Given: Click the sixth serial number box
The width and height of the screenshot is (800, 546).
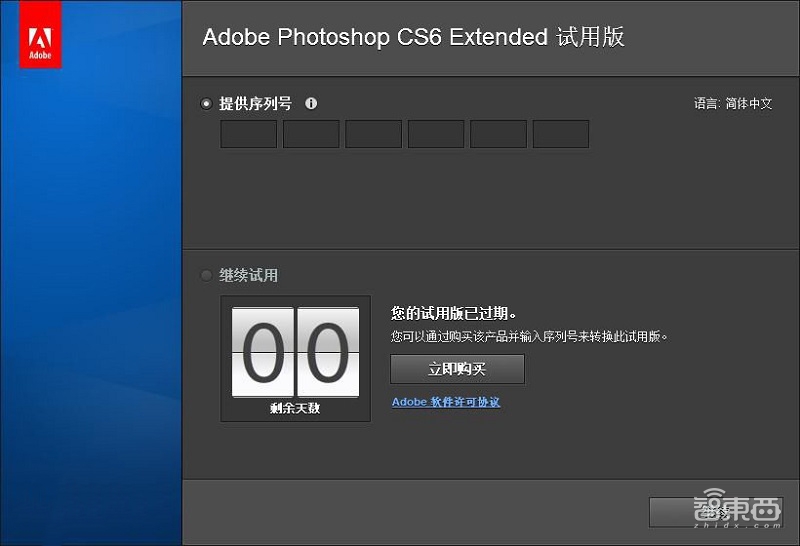Looking at the screenshot, I should click(x=561, y=134).
